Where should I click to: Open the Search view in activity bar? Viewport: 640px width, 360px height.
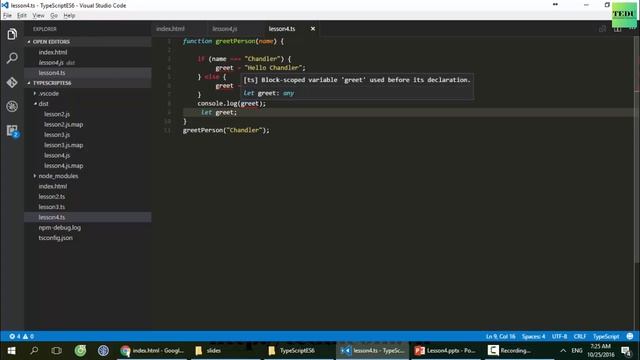pos(12,58)
